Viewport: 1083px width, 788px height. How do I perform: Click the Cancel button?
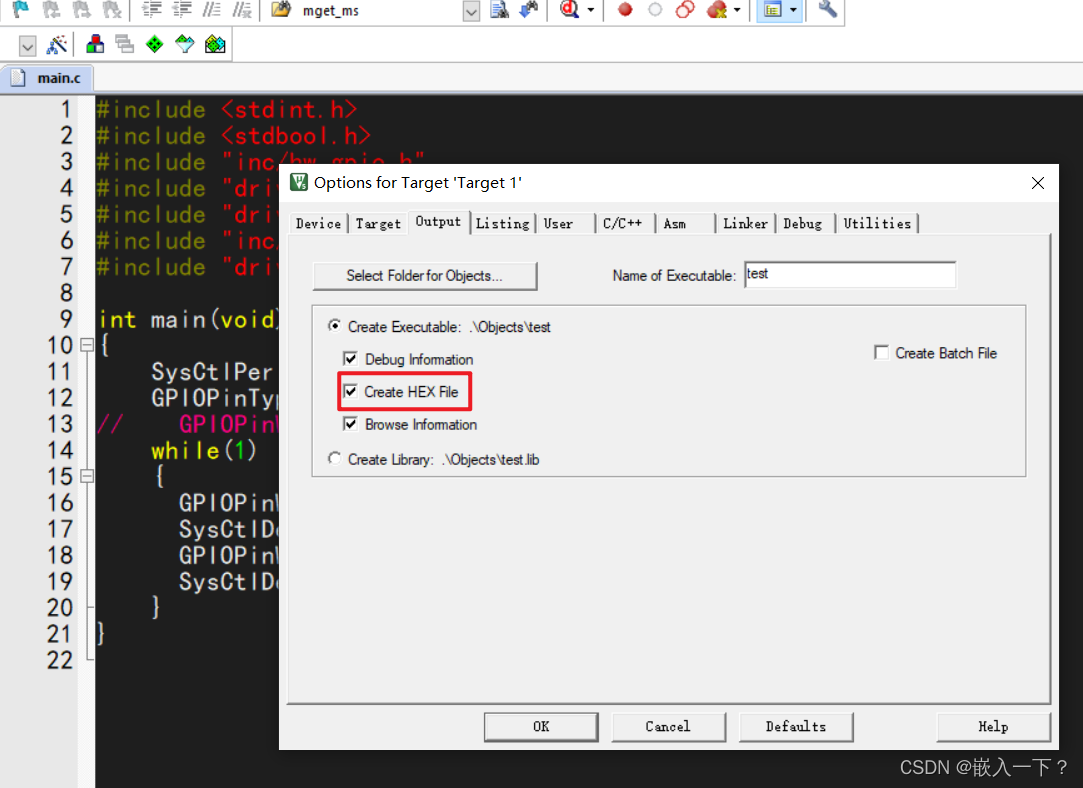668,727
